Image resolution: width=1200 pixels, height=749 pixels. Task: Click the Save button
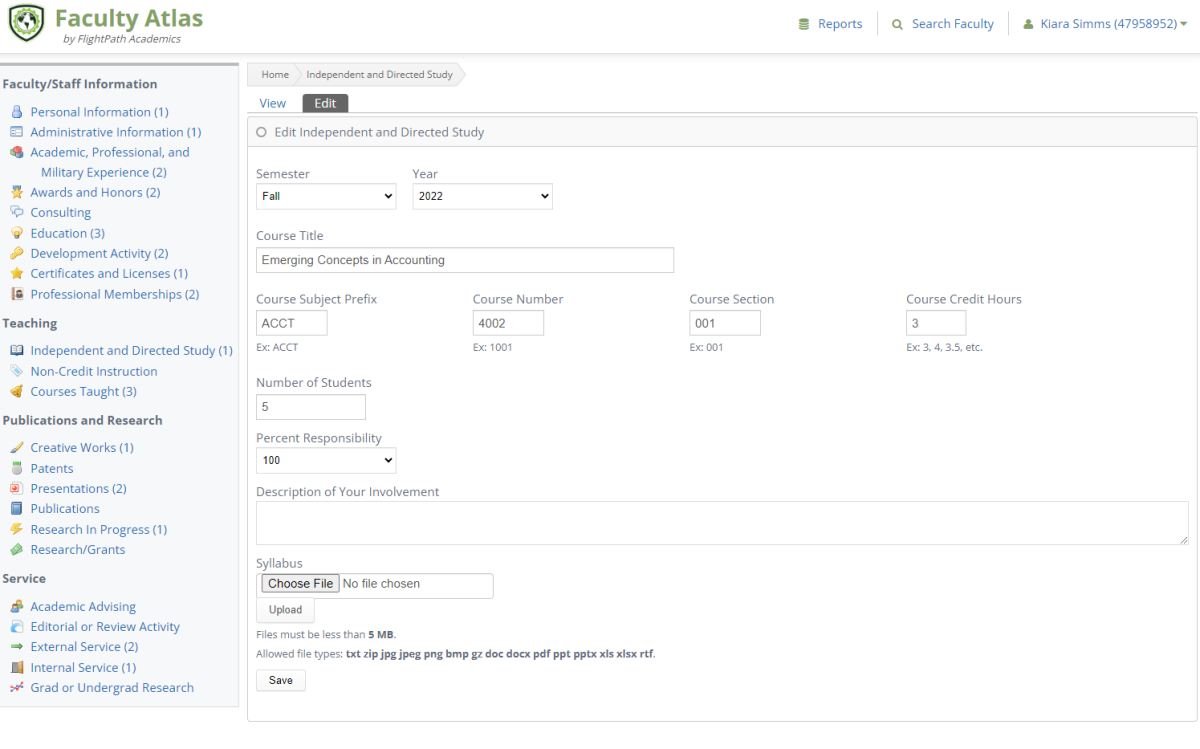(281, 680)
